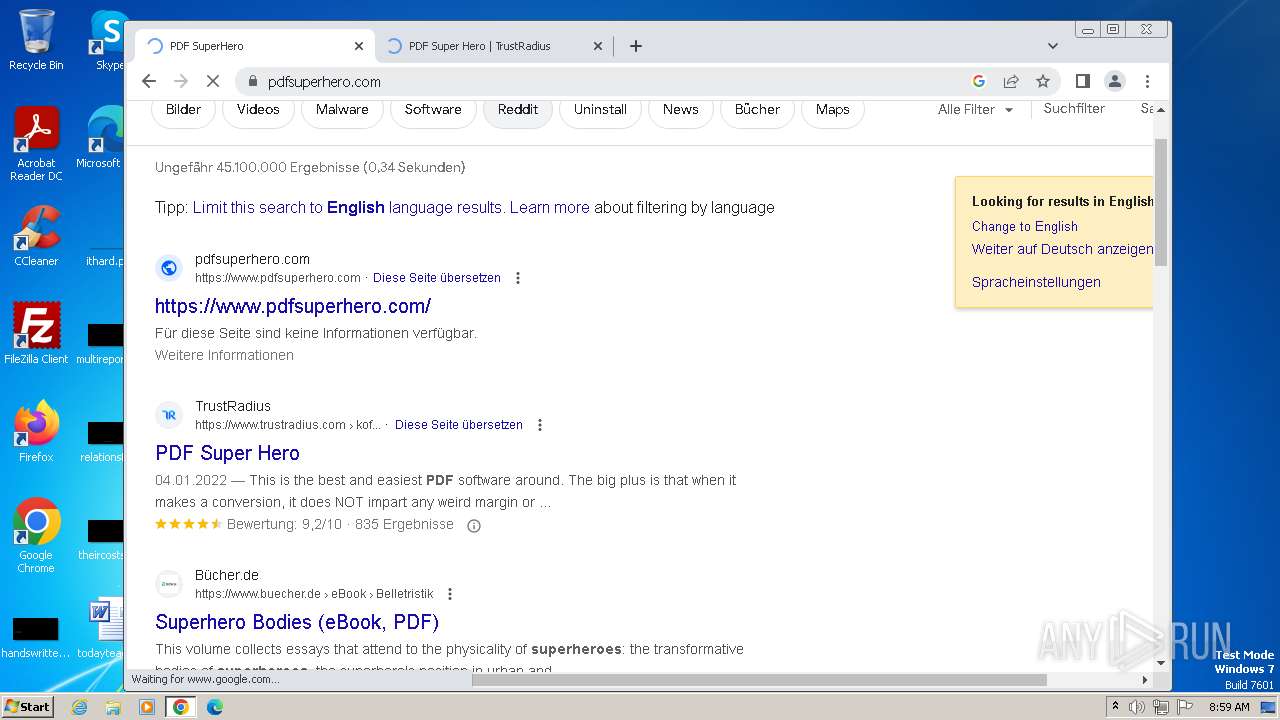Select the Malware filter chip
Viewport: 1280px width, 720px height.
pos(342,109)
